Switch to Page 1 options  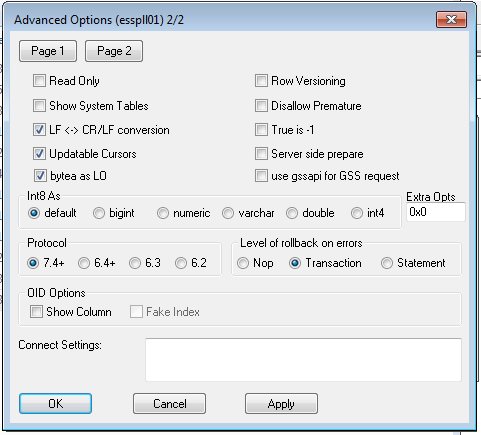point(48,51)
